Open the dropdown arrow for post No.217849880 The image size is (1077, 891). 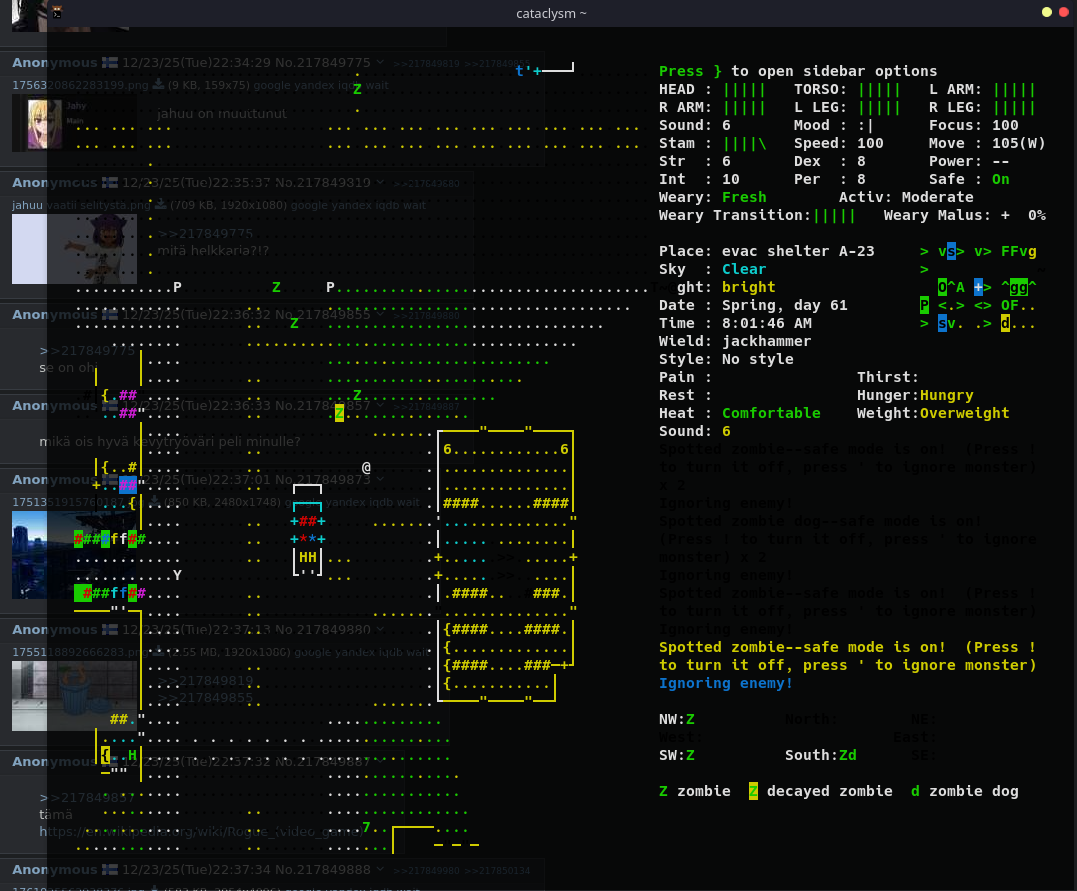click(380, 629)
